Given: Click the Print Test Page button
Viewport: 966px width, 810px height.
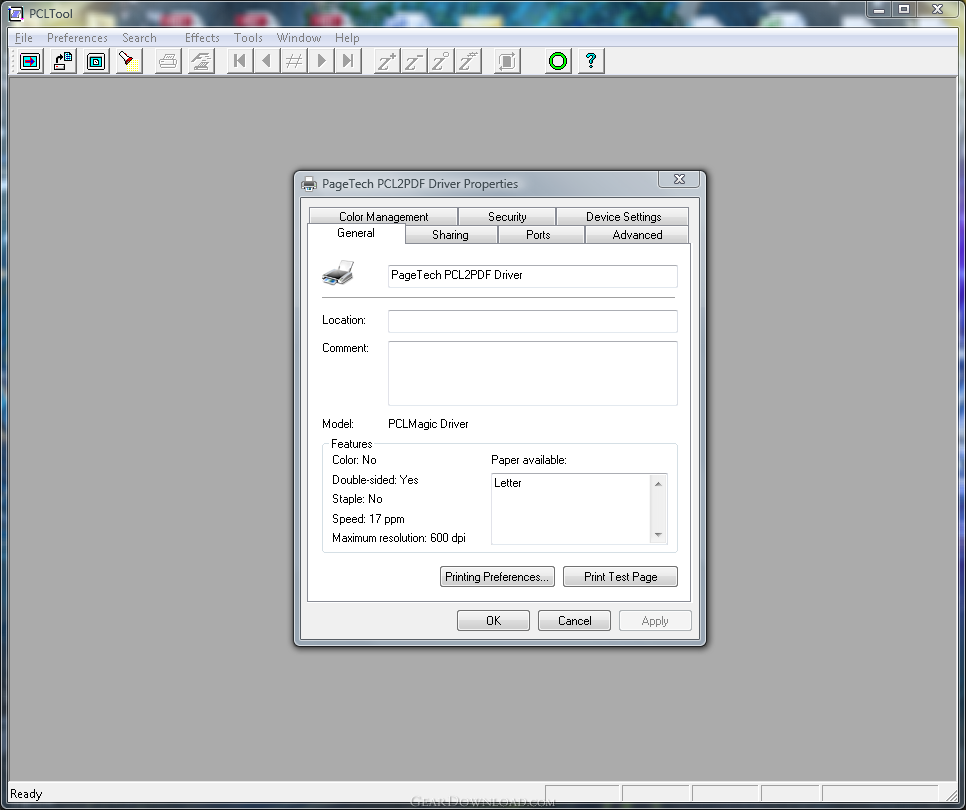Looking at the screenshot, I should [620, 577].
